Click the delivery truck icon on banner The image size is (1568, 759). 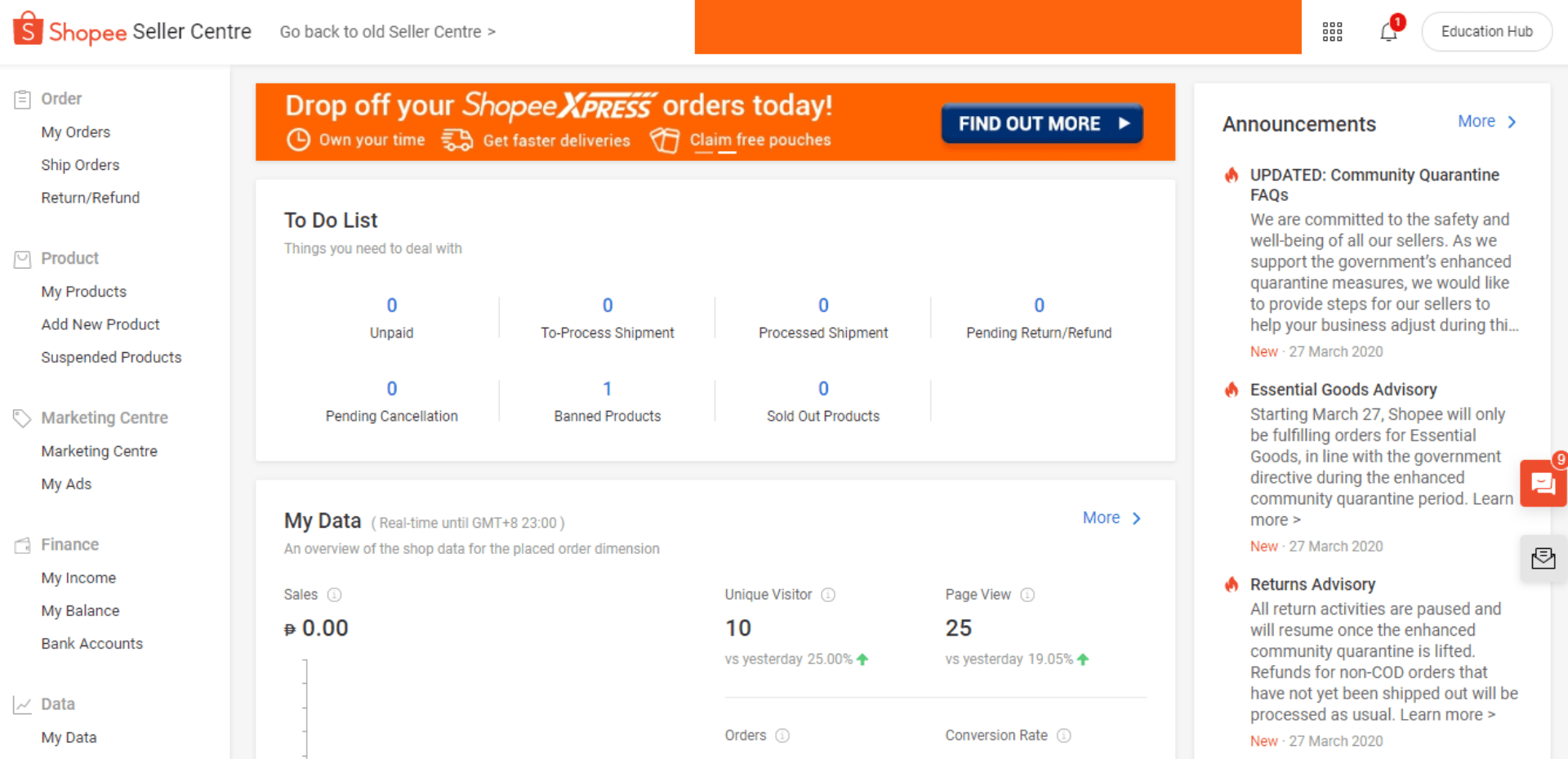[x=457, y=140]
